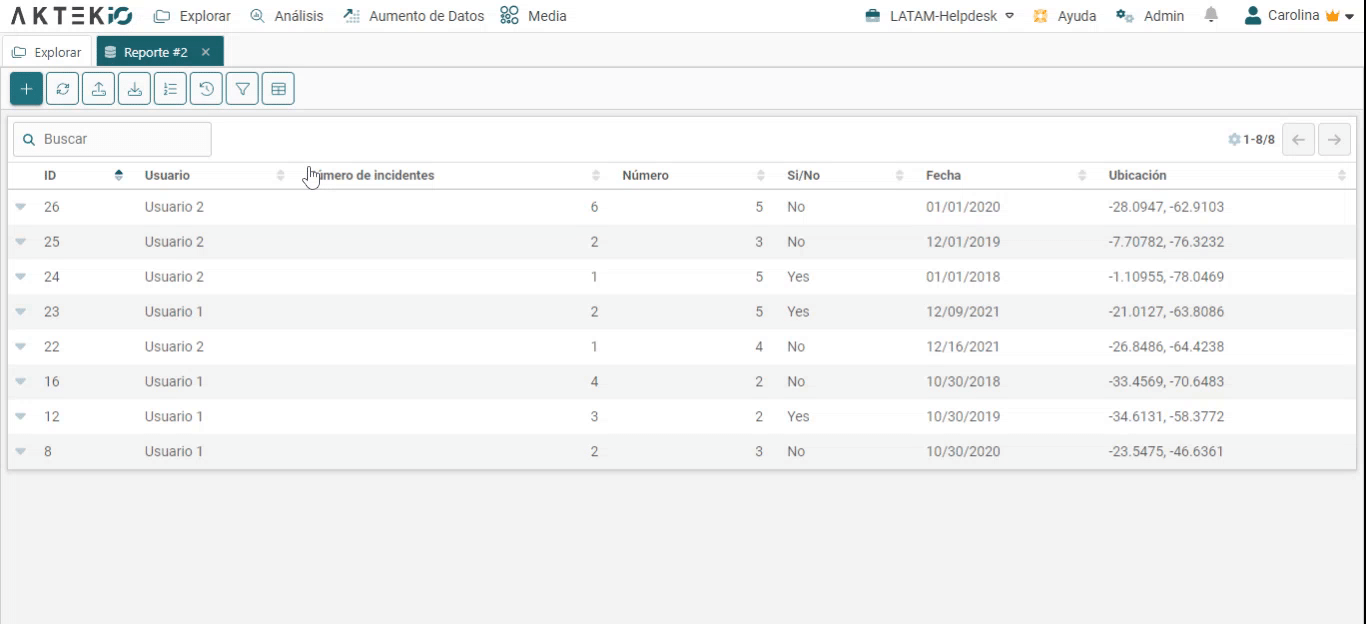
Task: Expand row 25 options arrow
Action: pyautogui.click(x=20, y=242)
